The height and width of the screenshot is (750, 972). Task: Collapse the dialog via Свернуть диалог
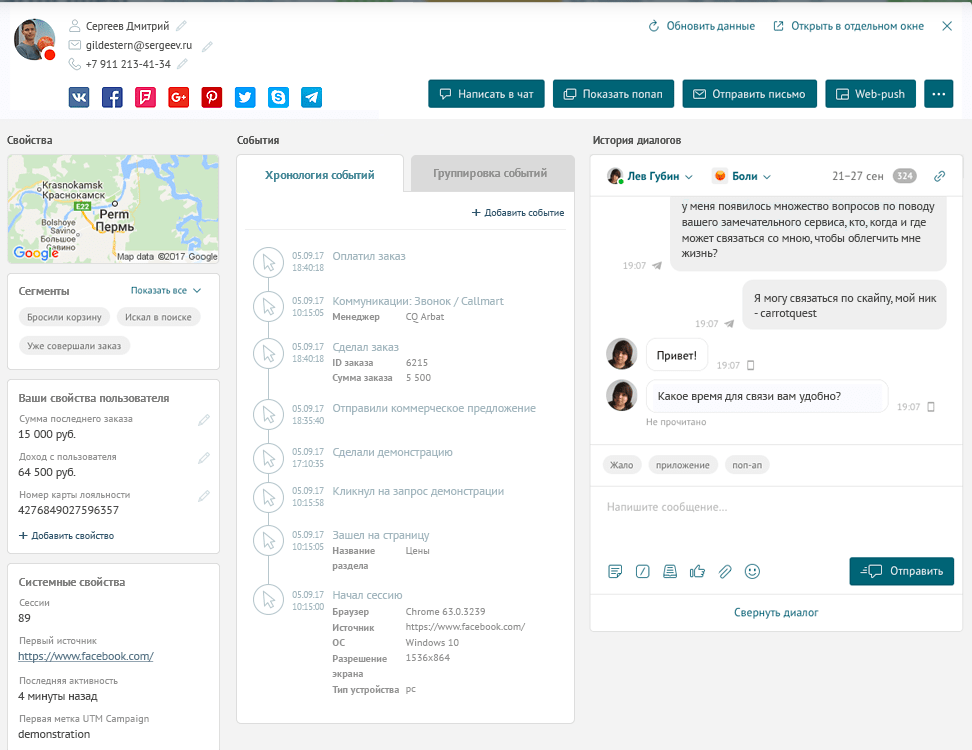(775, 612)
